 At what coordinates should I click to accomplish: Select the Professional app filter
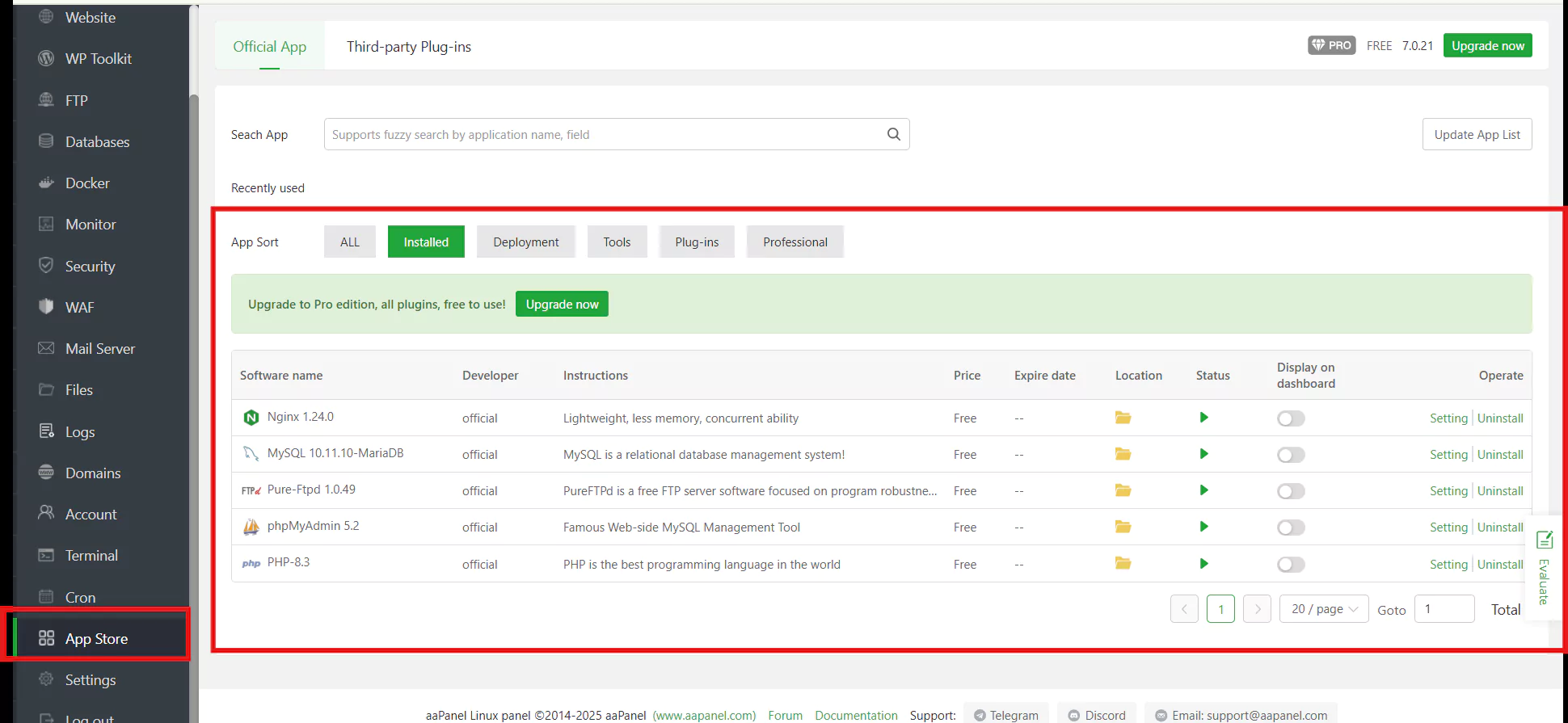click(795, 242)
